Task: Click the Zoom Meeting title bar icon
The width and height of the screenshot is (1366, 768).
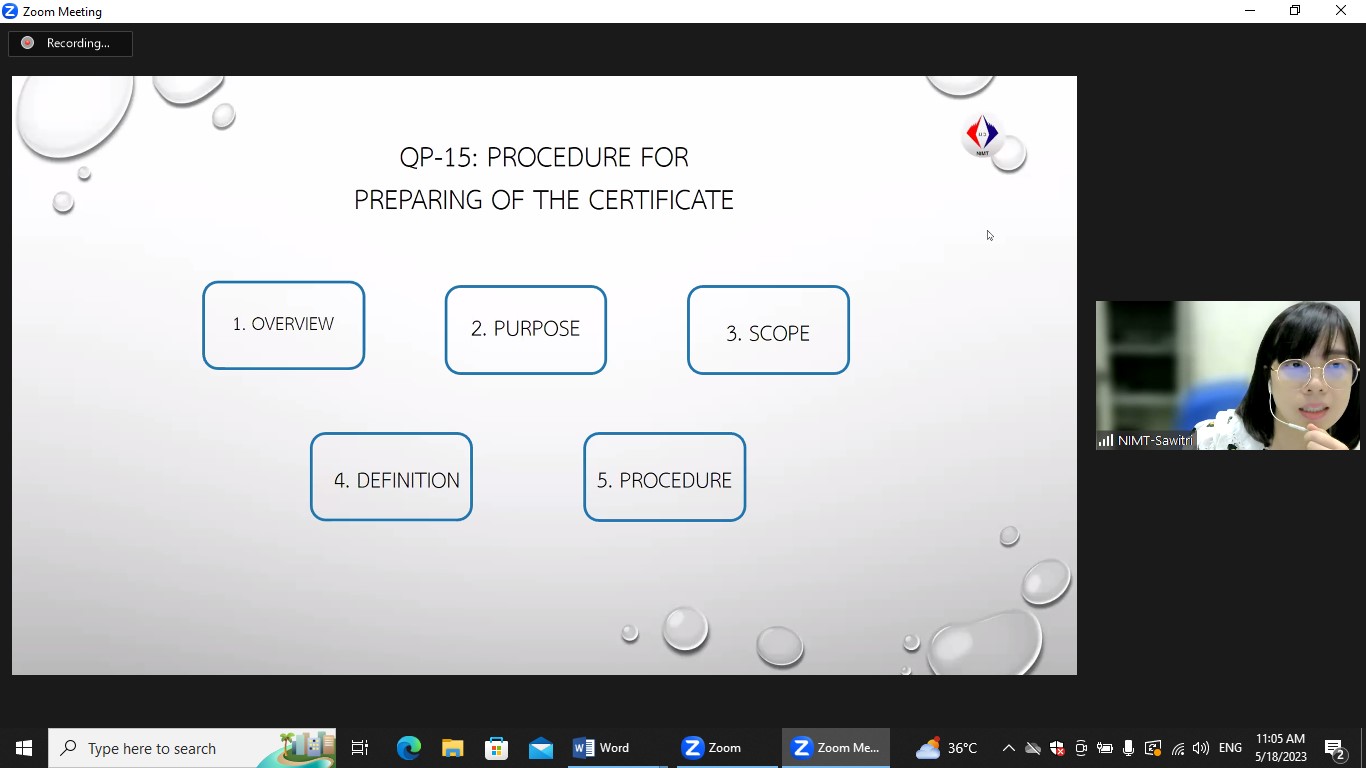Action: 11,11
